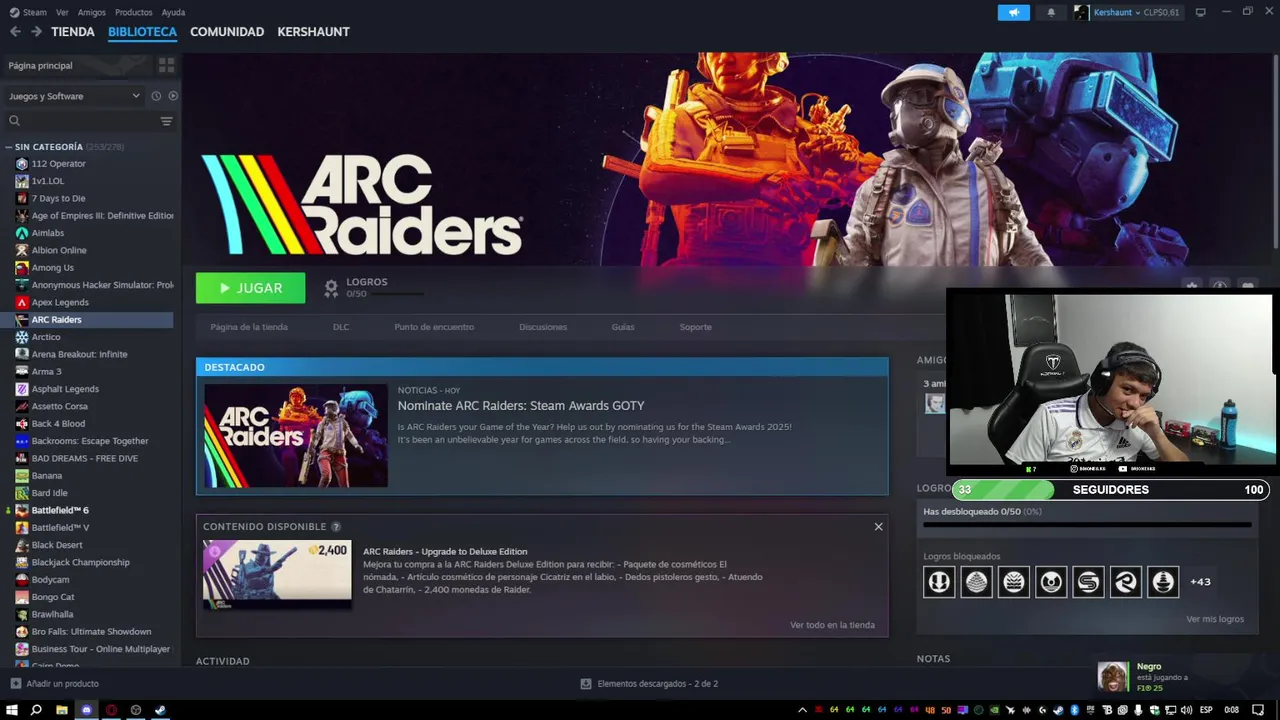
Task: Click the library search field
Action: pos(88,121)
